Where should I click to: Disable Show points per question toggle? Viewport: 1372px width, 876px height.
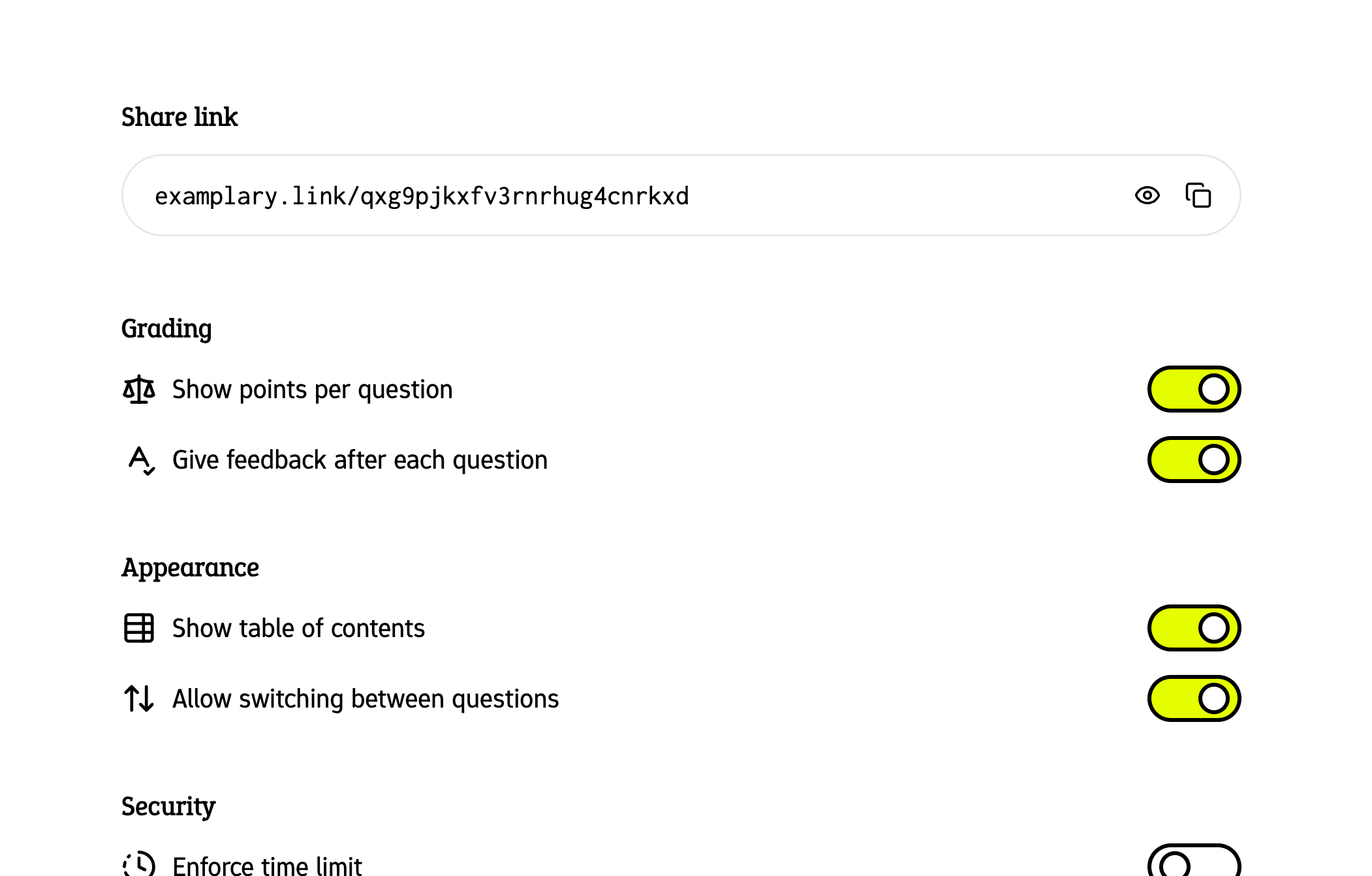point(1194,389)
